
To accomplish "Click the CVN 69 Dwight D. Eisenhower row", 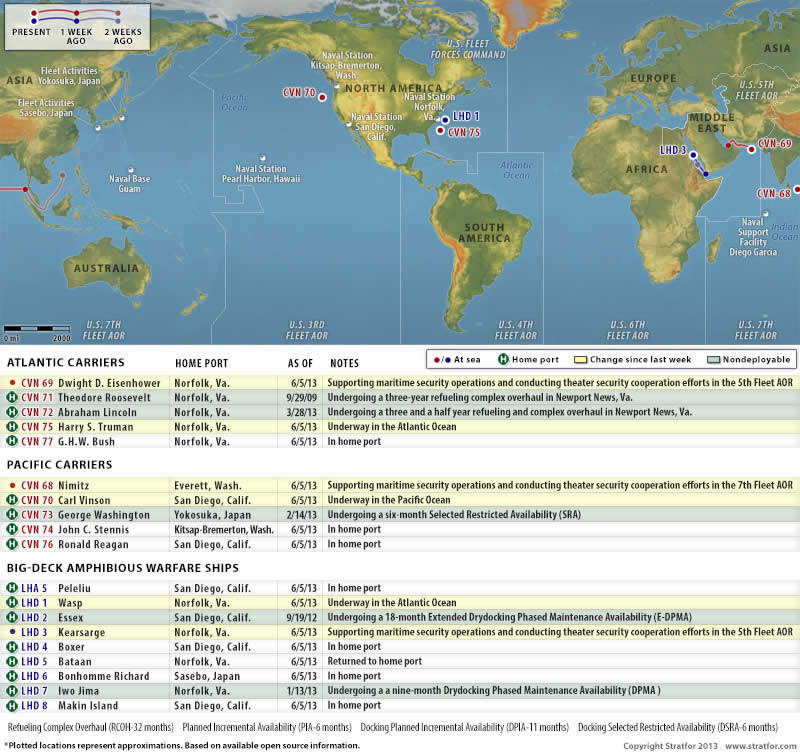I will tap(400, 383).
